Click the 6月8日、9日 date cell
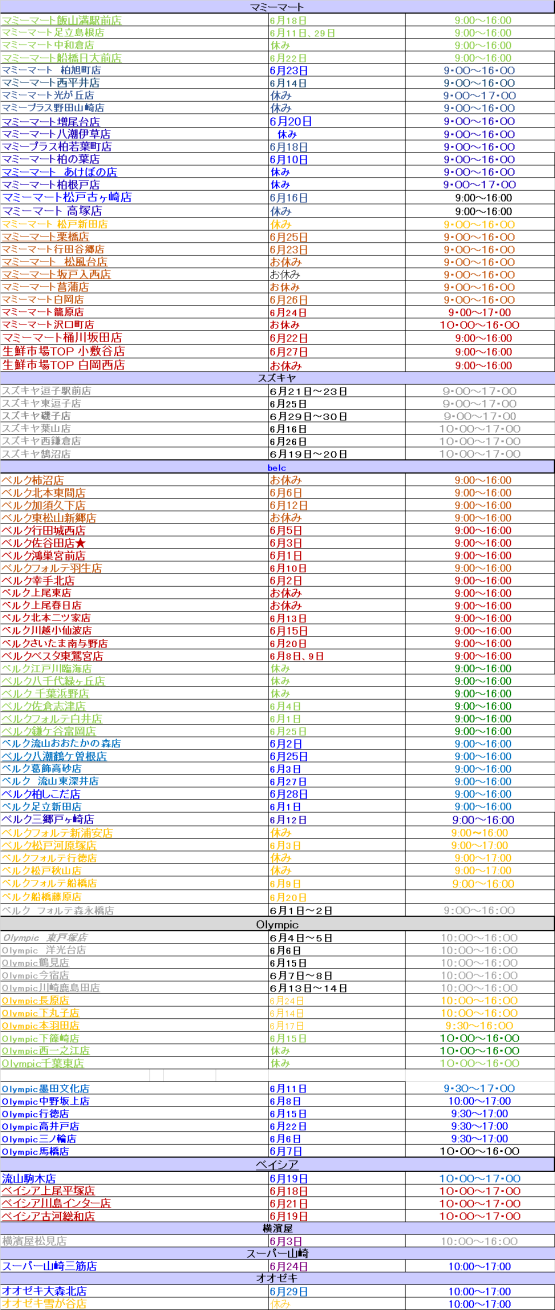The width and height of the screenshot is (555, 1310). pyautogui.click(x=336, y=656)
